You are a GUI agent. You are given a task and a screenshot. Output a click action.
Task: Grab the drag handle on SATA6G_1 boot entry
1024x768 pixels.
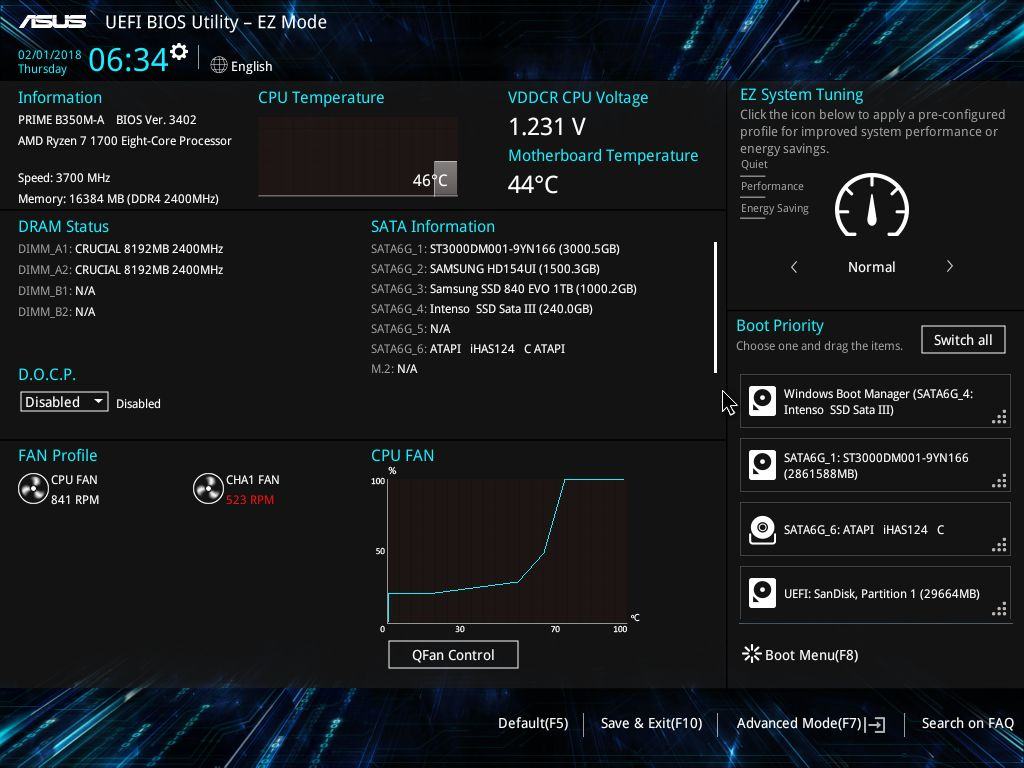click(x=999, y=482)
